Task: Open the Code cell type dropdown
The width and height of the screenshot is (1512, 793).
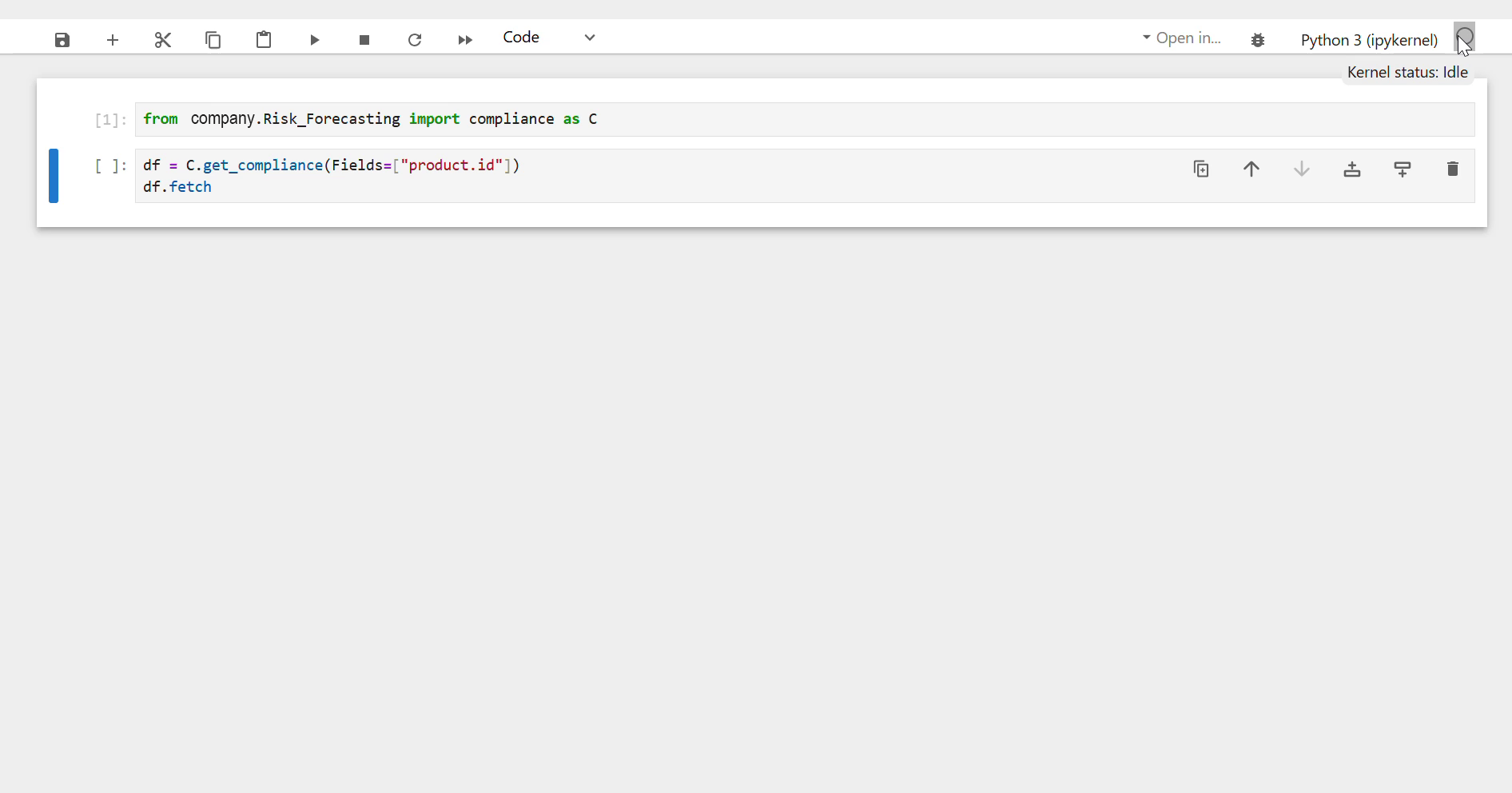Action: click(x=549, y=38)
